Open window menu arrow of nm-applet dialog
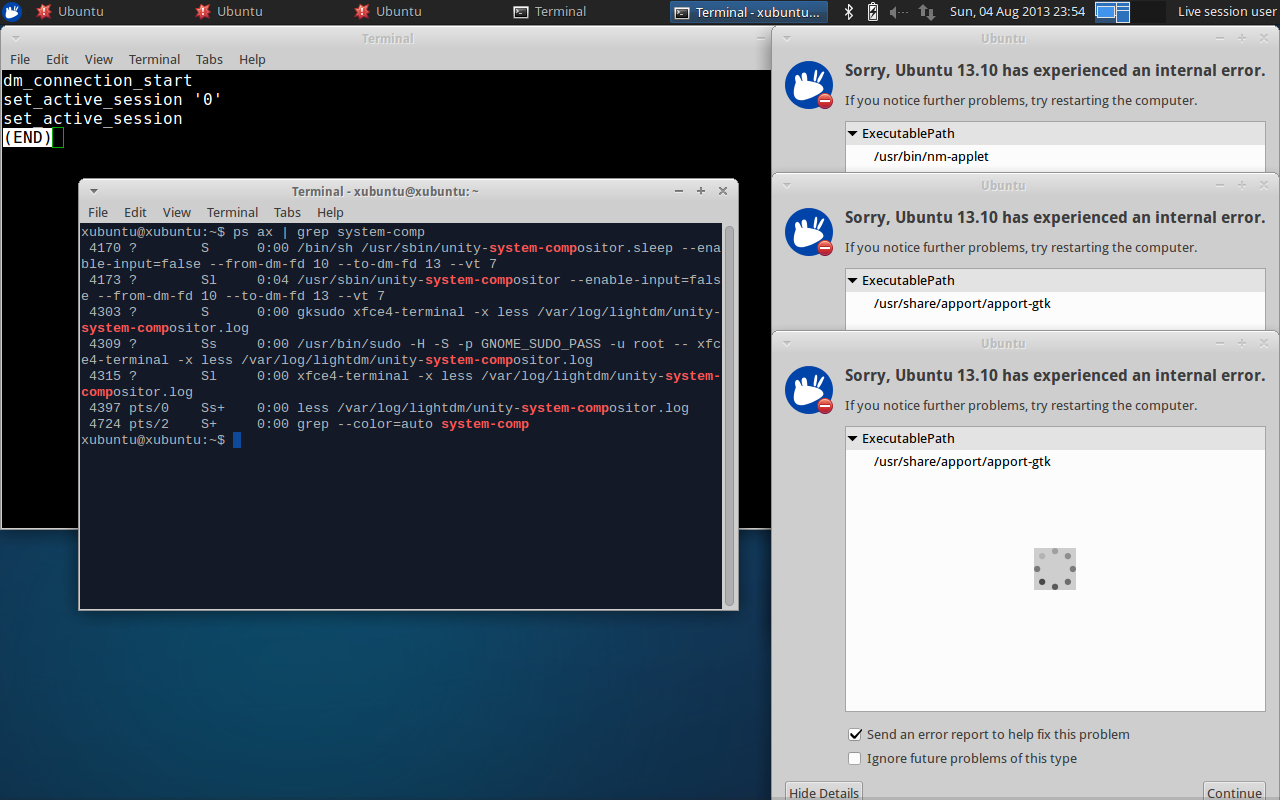1280x800 pixels. (787, 38)
